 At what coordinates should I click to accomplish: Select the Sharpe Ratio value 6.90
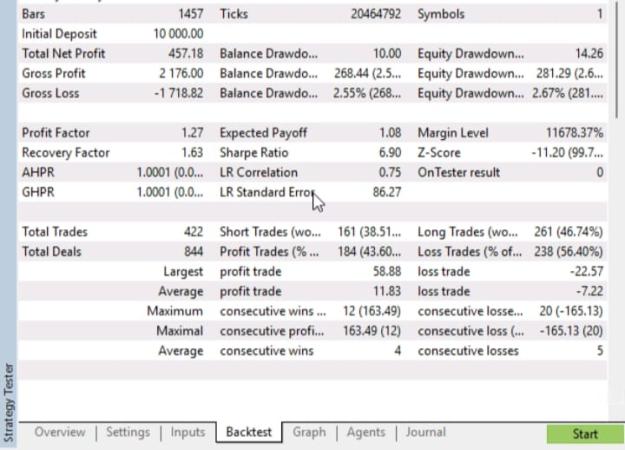click(390, 153)
